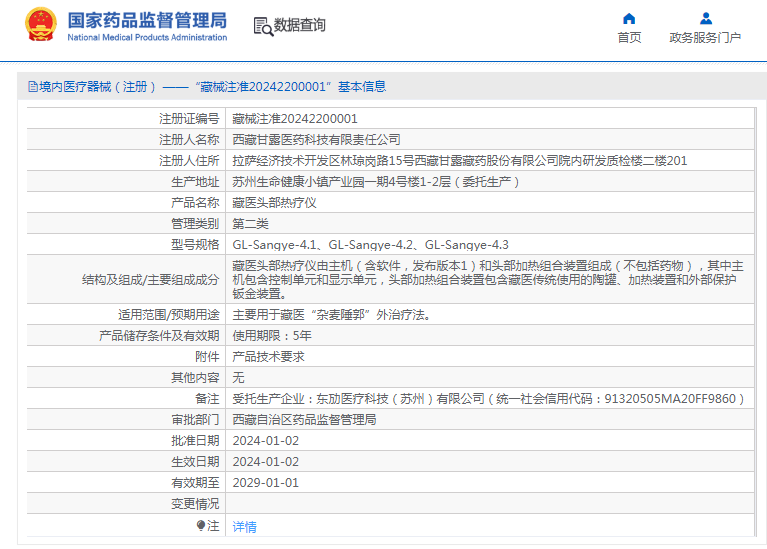Screen dimensions: 767x549
Task: Click the national emblem logo
Action: [x=40, y=24]
